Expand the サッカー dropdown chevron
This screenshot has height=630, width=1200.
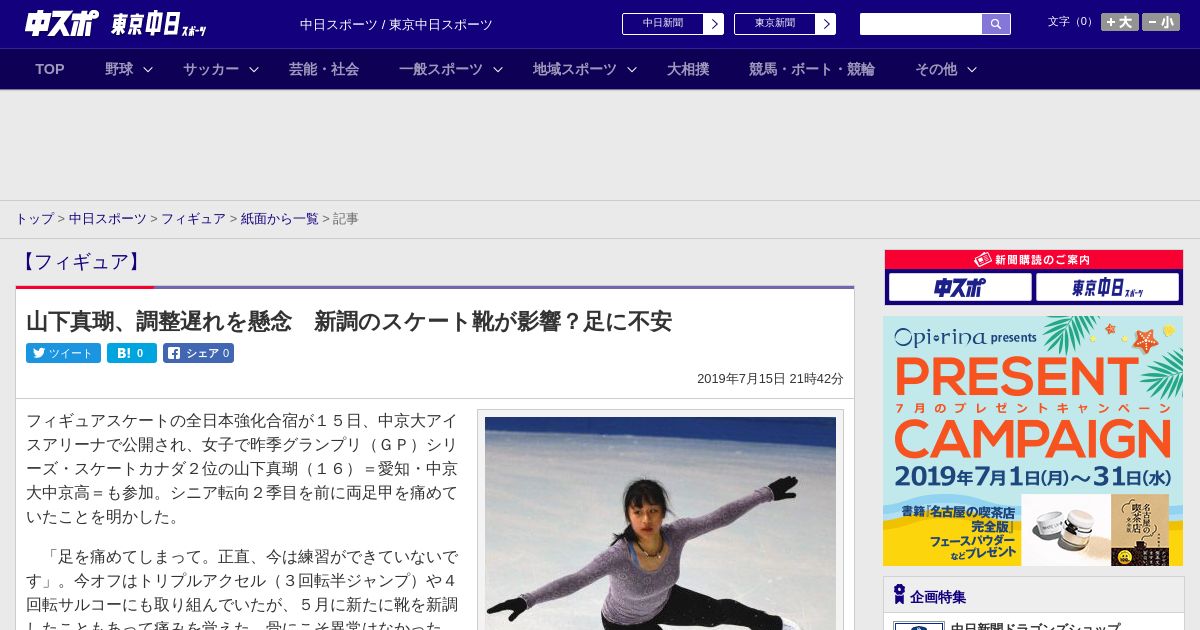(254, 69)
